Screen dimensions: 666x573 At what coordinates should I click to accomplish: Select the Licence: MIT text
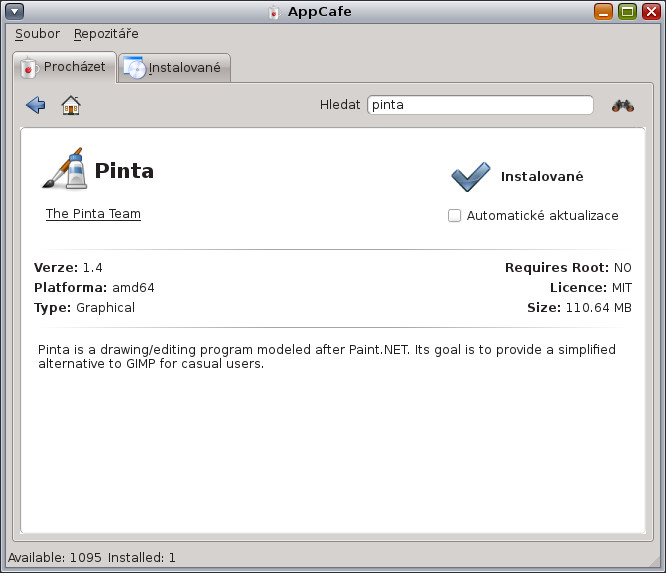[x=591, y=288]
